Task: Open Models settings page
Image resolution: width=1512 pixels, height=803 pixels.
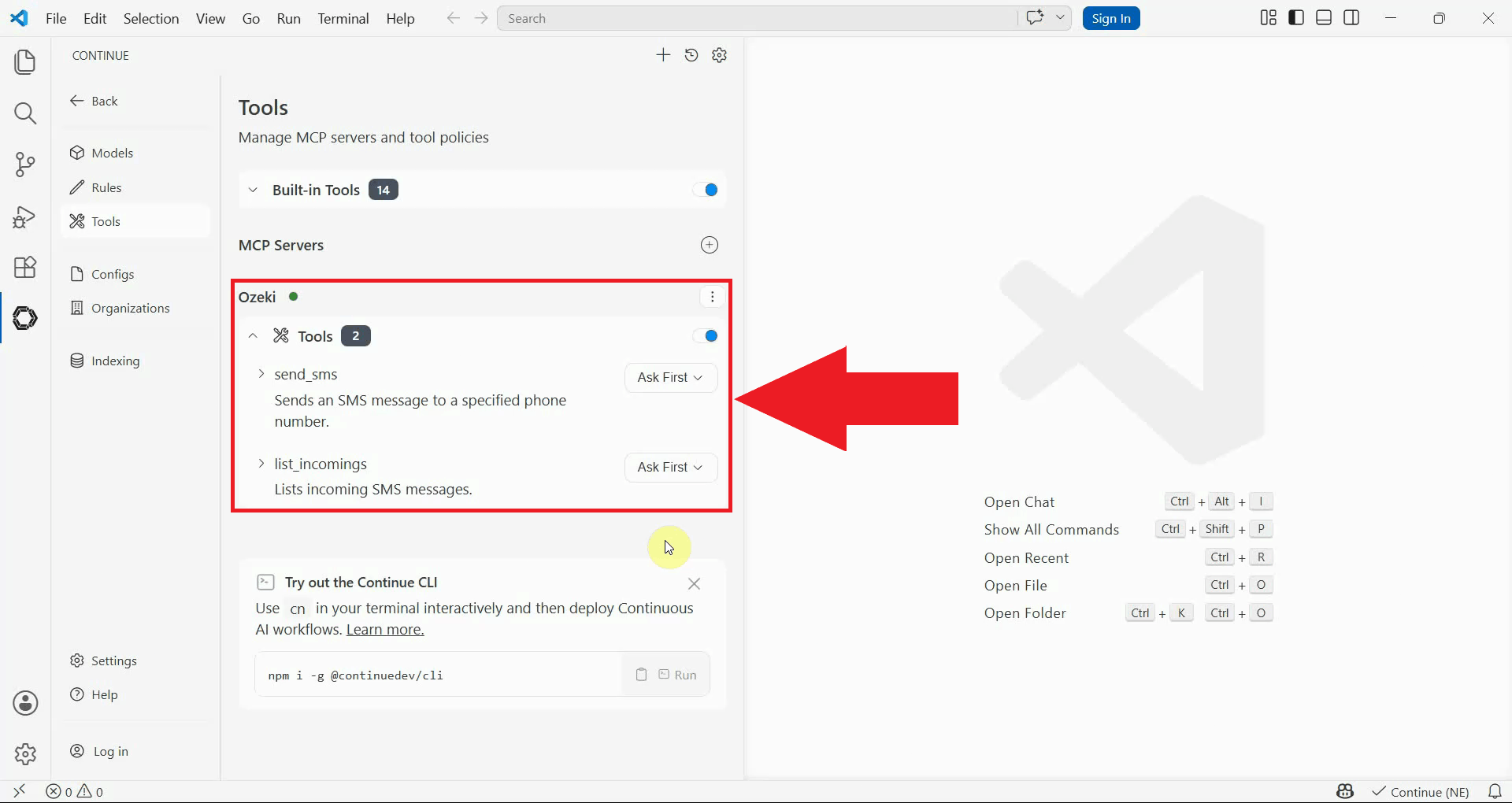Action: tap(135, 153)
